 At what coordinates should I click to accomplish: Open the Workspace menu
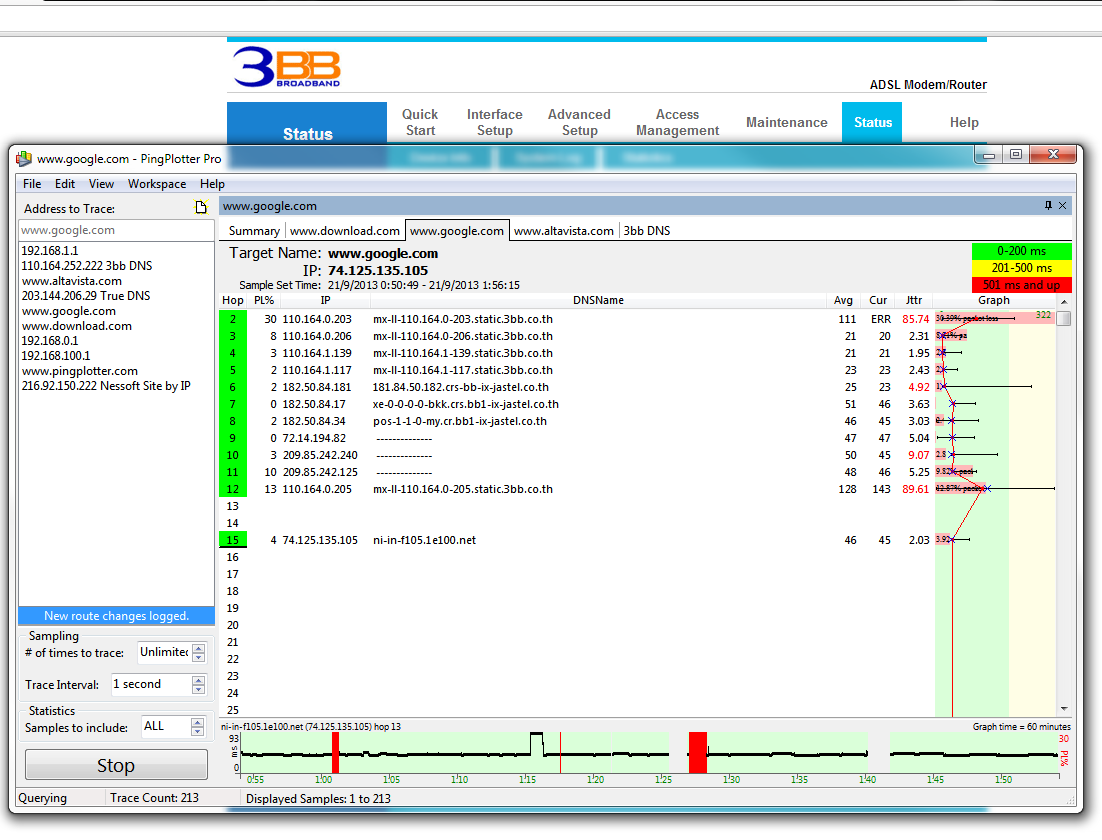(x=157, y=183)
